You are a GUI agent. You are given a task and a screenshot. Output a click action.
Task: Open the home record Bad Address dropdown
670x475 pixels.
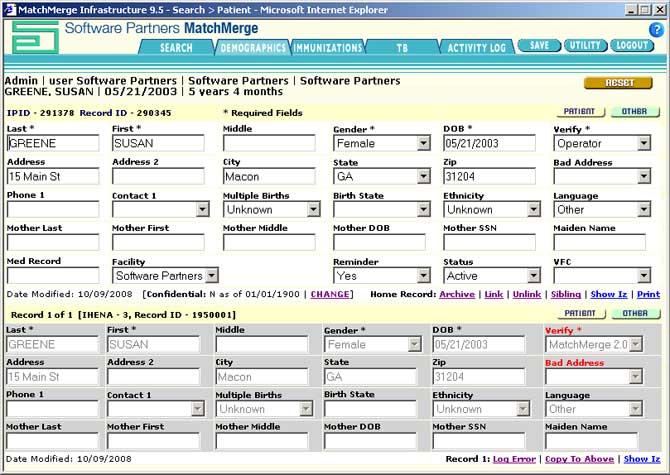click(644, 176)
